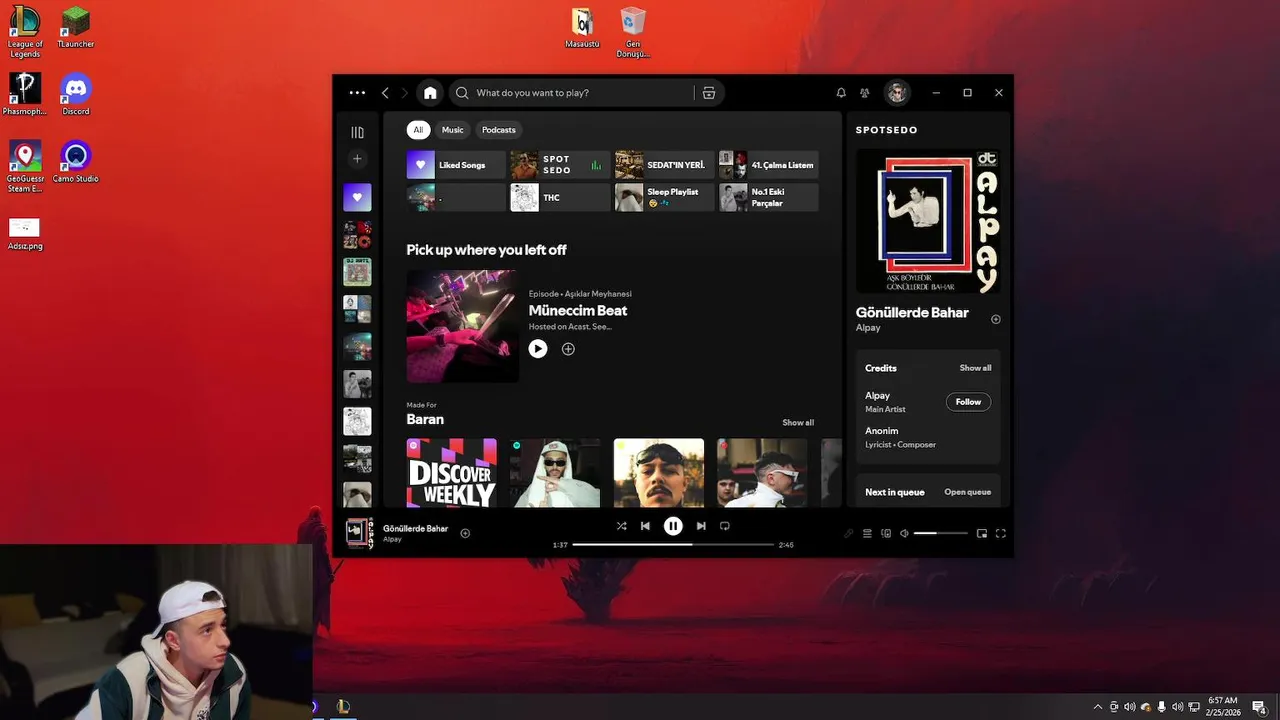Viewport: 1280px width, 720px height.
Task: Show all credits
Action: (975, 368)
